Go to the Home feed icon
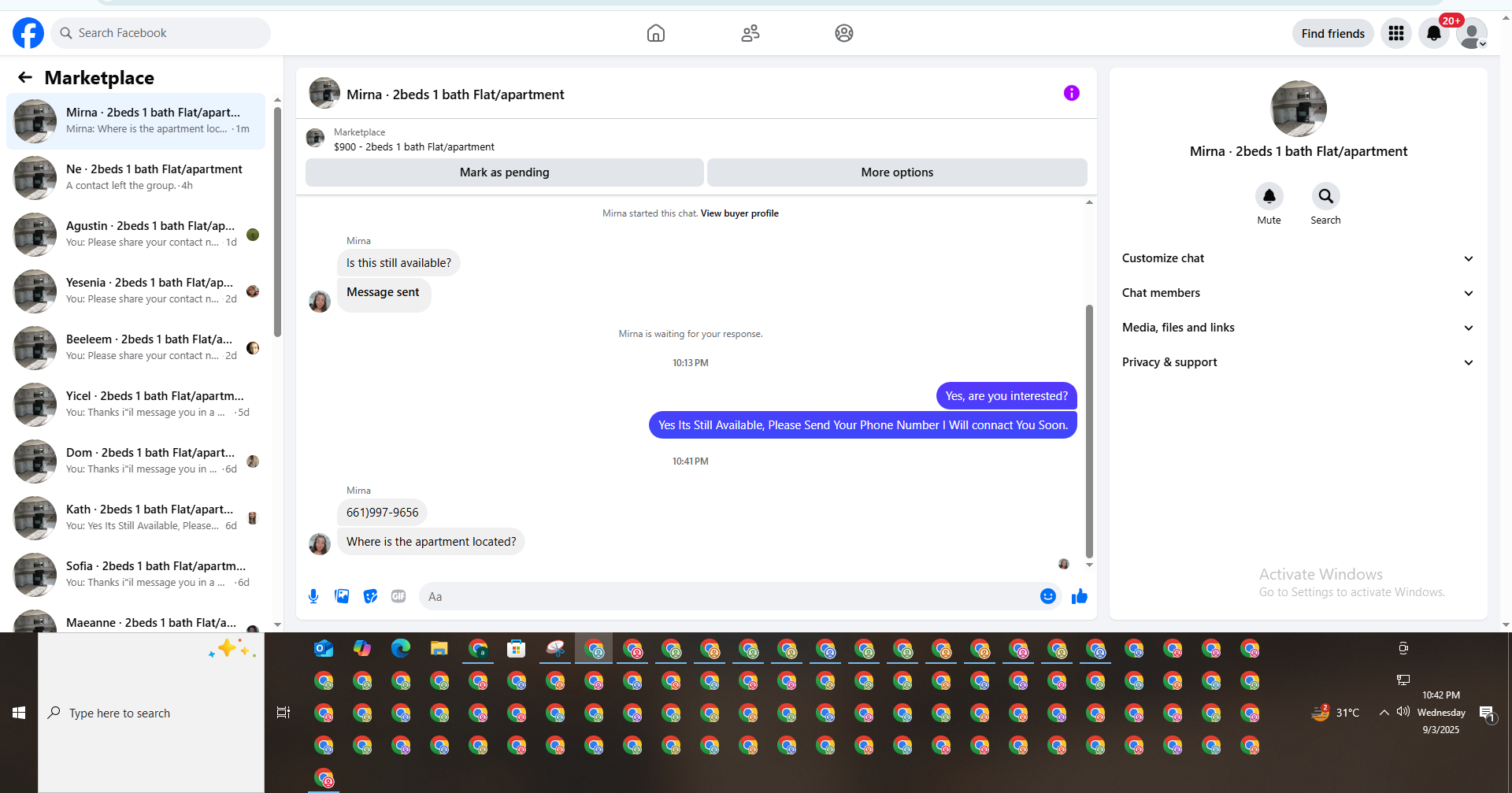The image size is (1512, 793). click(x=655, y=33)
